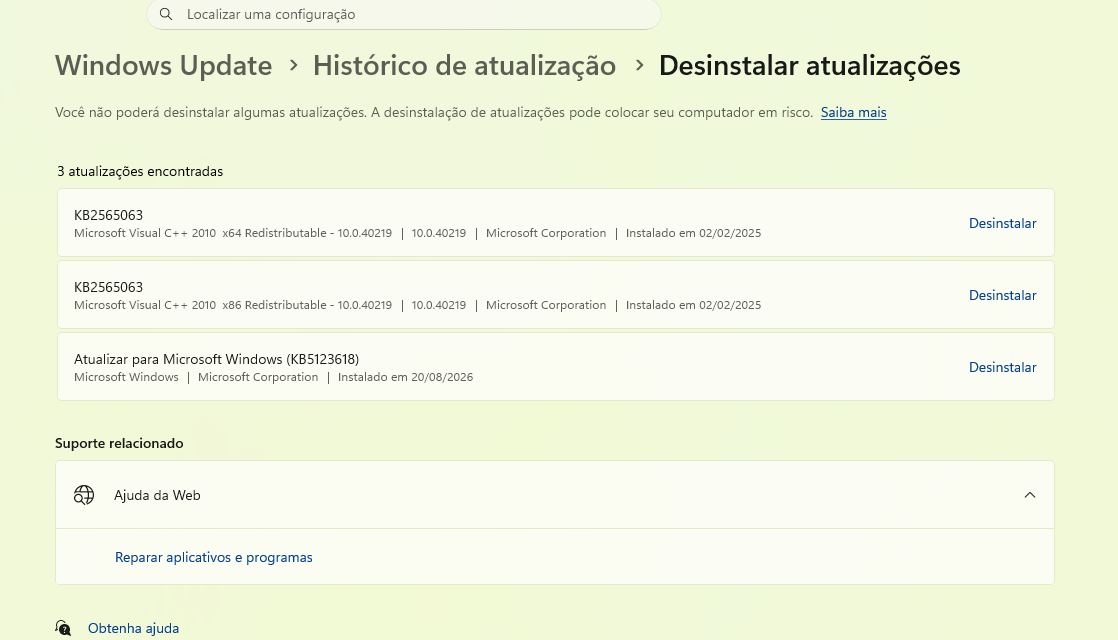Collapse the Ajuda da Web section
Screen dimensions: 1118x640
click(1030, 495)
